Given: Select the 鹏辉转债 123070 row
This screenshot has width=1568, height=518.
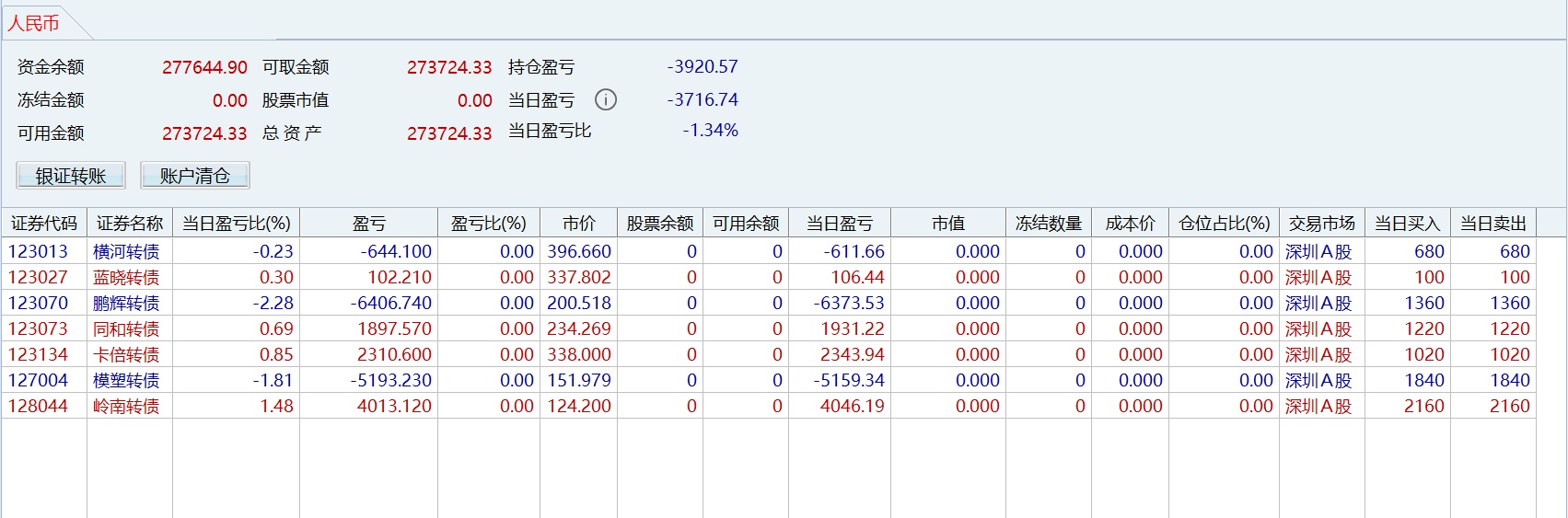Looking at the screenshot, I should coord(769,303).
